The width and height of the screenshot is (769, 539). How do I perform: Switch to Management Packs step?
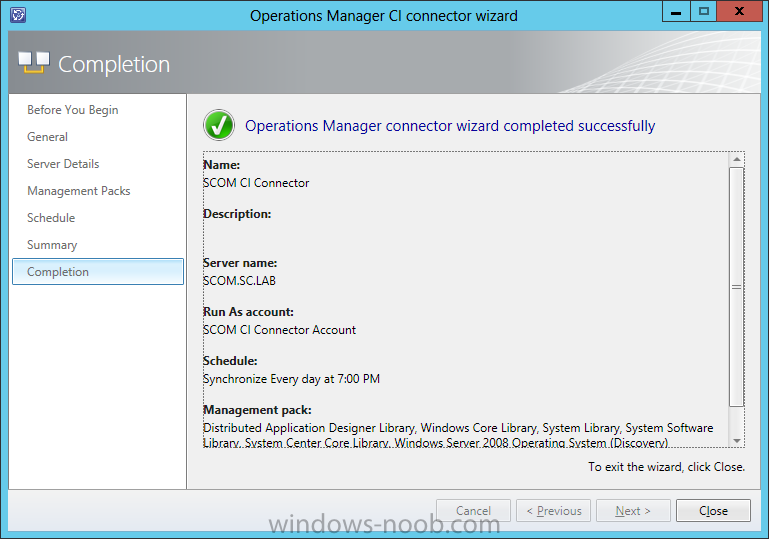[x=79, y=191]
